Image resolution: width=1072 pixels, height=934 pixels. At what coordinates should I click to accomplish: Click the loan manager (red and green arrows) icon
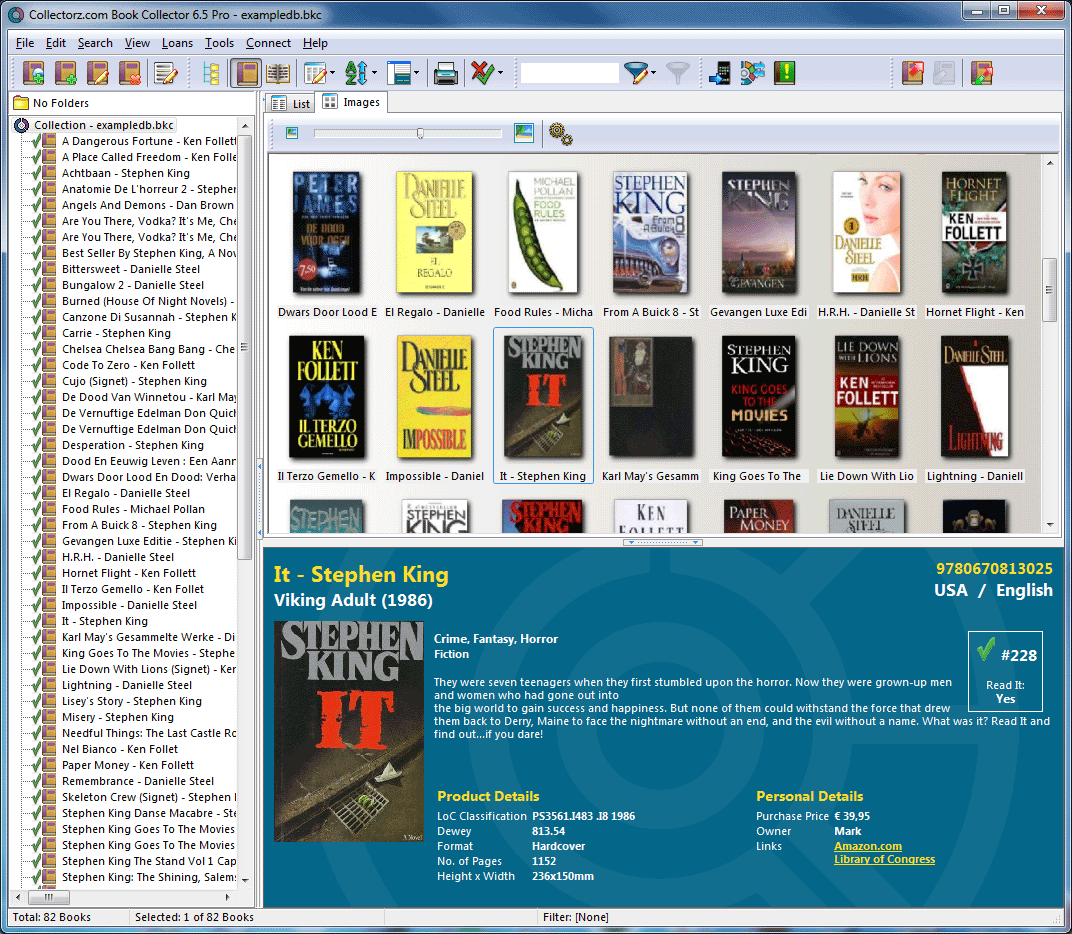click(982, 72)
